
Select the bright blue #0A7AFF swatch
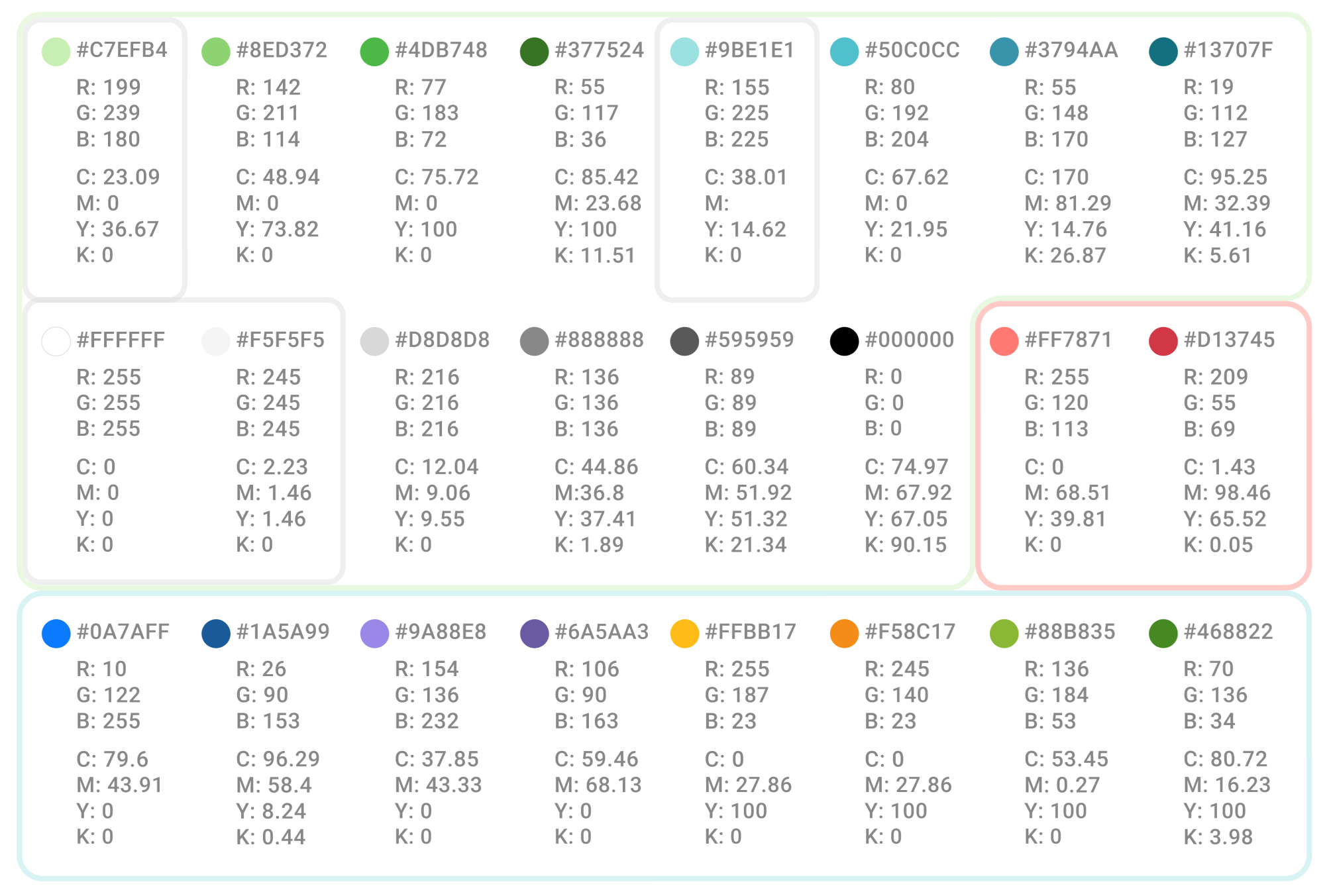click(56, 634)
